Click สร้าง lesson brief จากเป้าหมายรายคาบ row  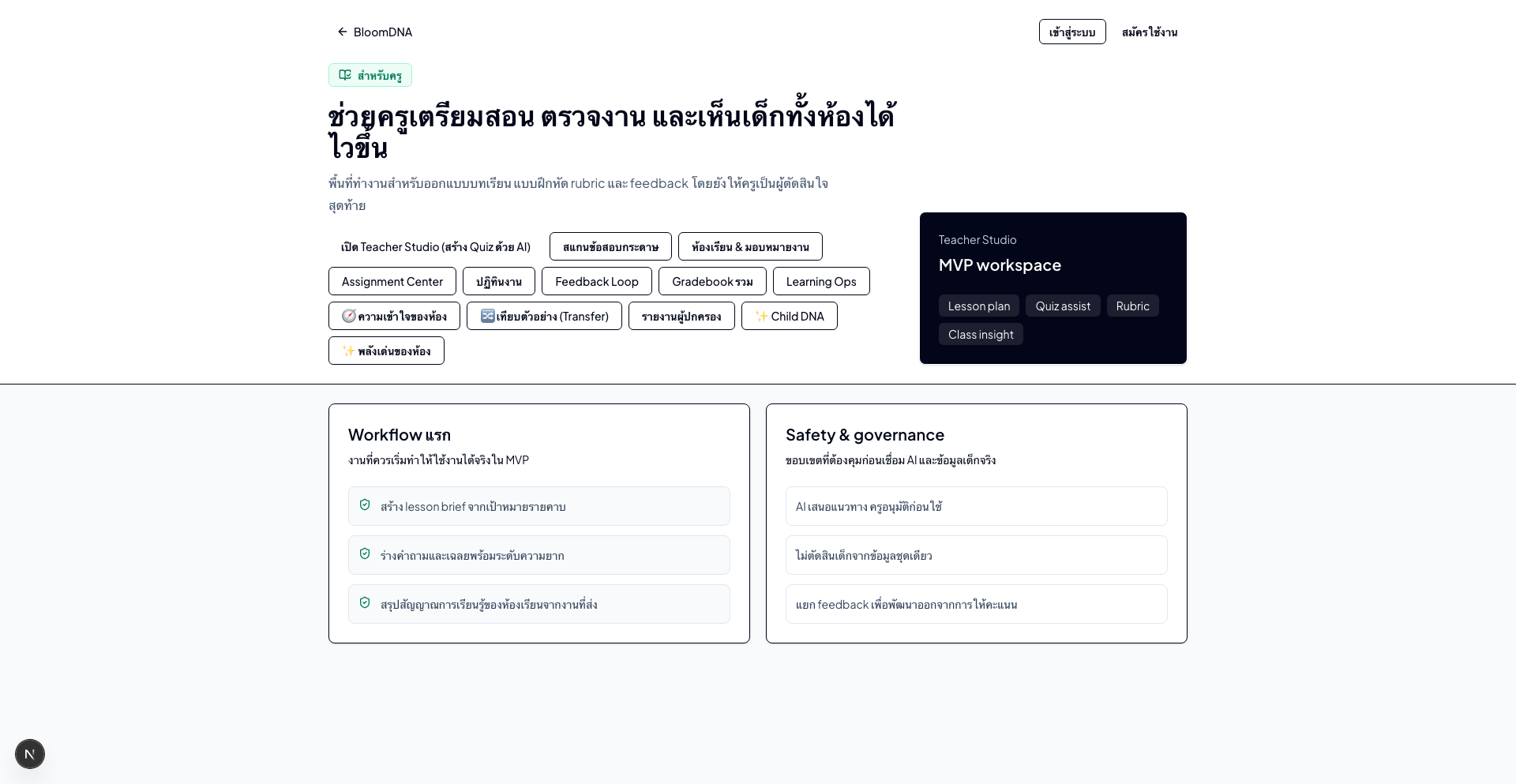pyautogui.click(x=539, y=506)
